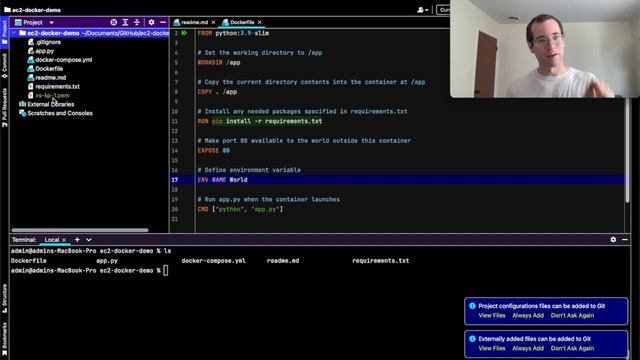Image resolution: width=640 pixels, height=360 pixels.
Task: Click the horizontal scrollbar in Project panel
Action: point(80,230)
